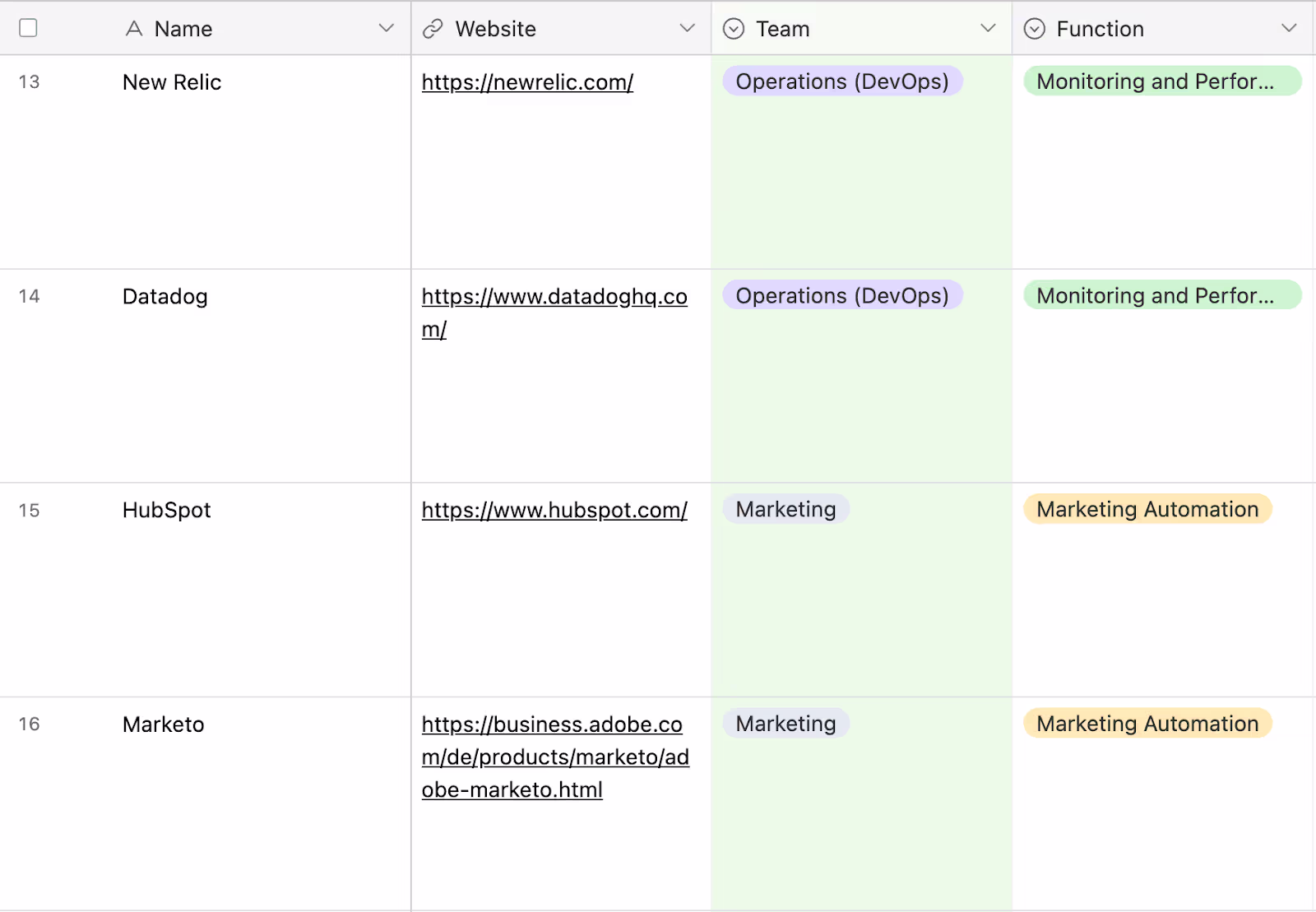Open the Website column dropdown menu
Viewport: 1316px width, 912px height.
(687, 28)
